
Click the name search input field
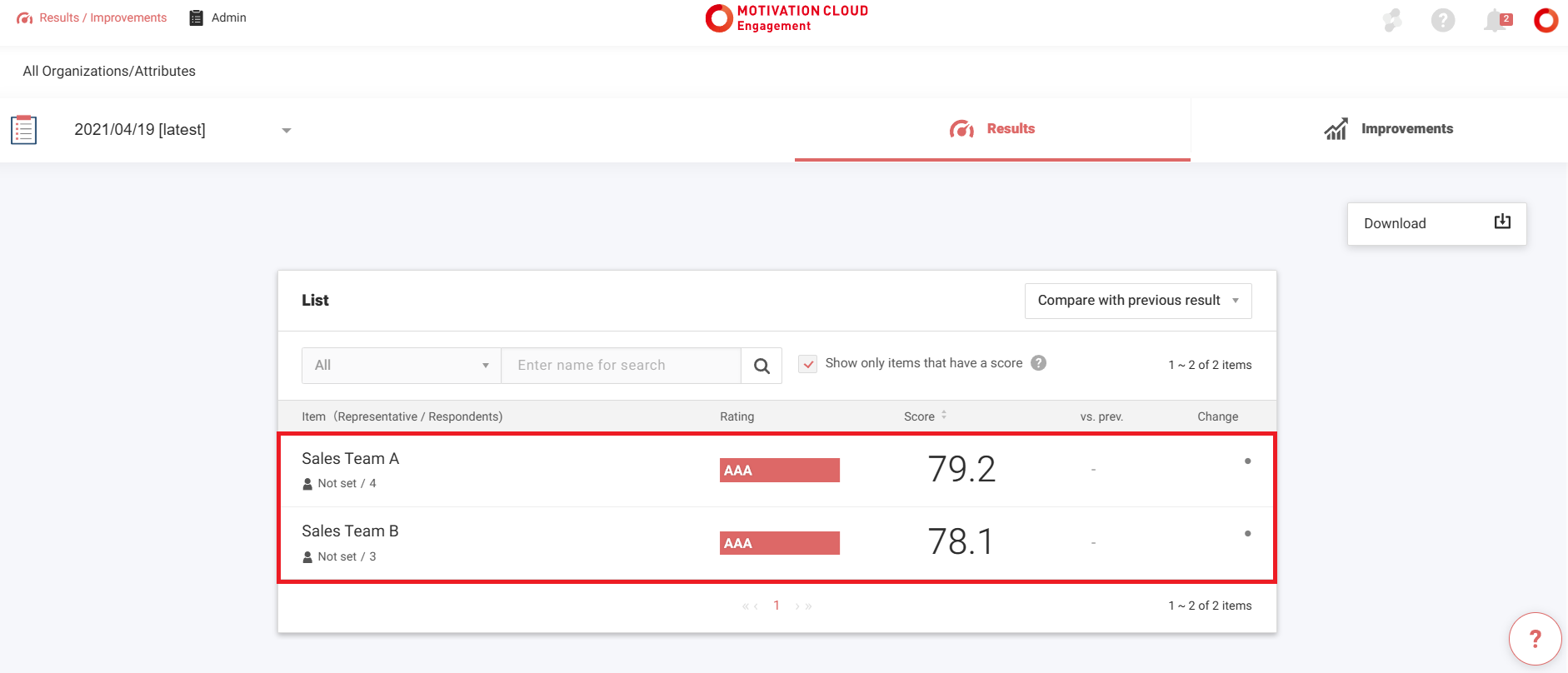click(x=621, y=366)
